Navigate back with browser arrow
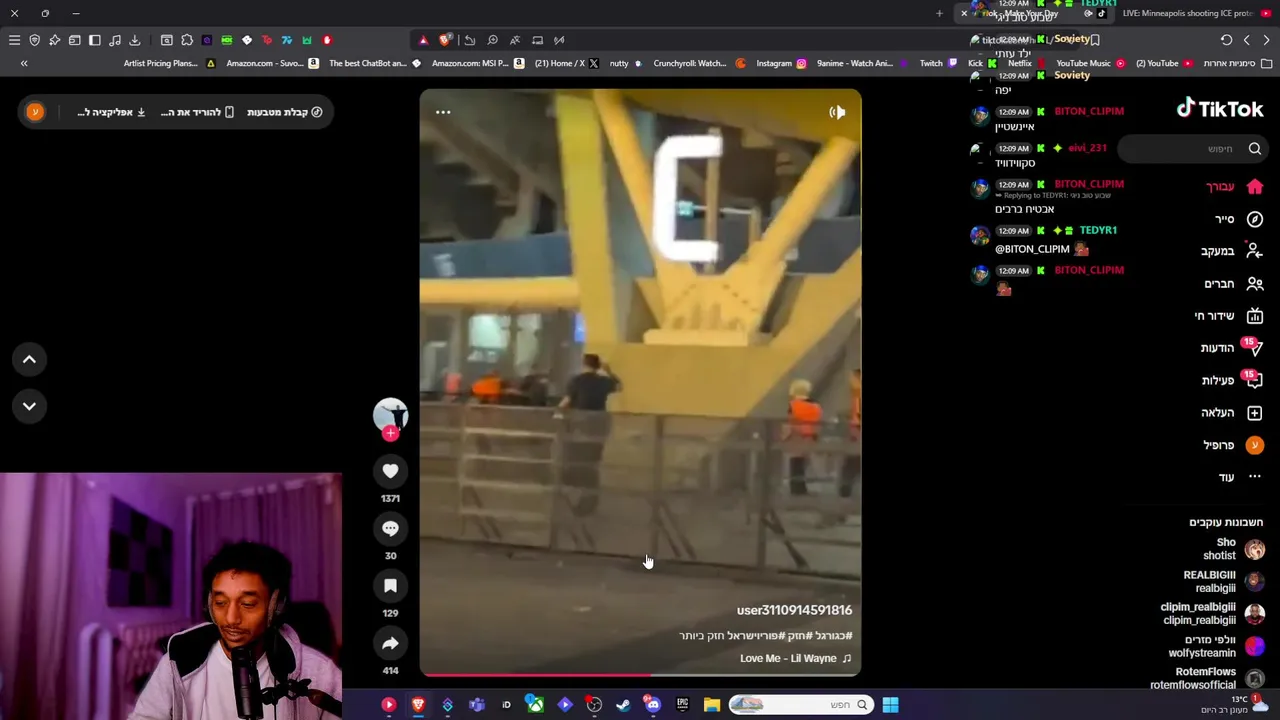Viewport: 1280px width, 720px height. coord(1266,40)
